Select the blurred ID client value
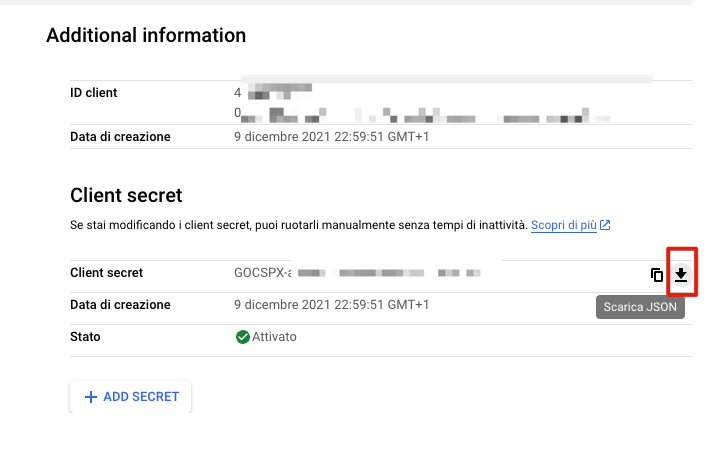The image size is (707, 463). point(422,103)
